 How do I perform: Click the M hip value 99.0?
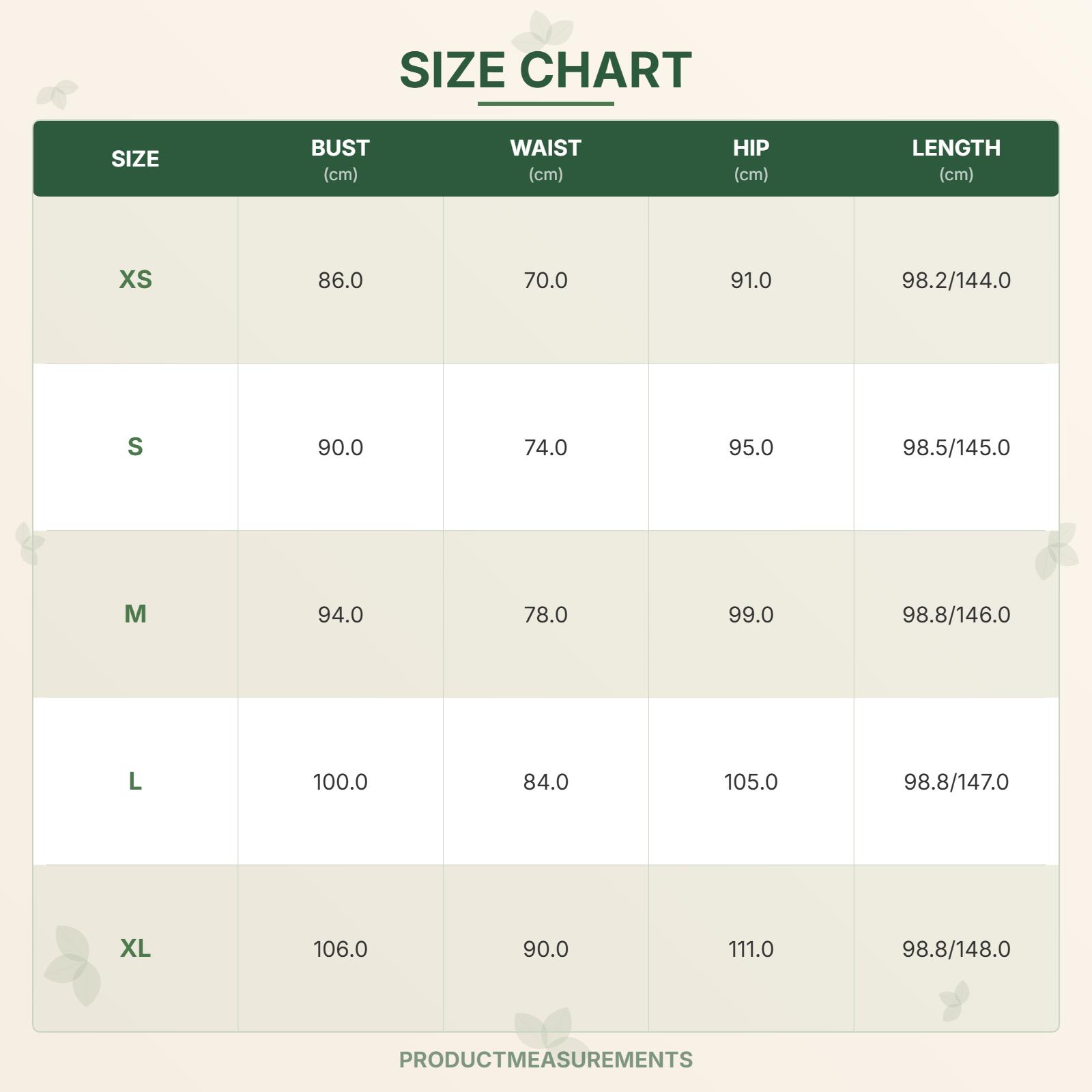coord(751,614)
